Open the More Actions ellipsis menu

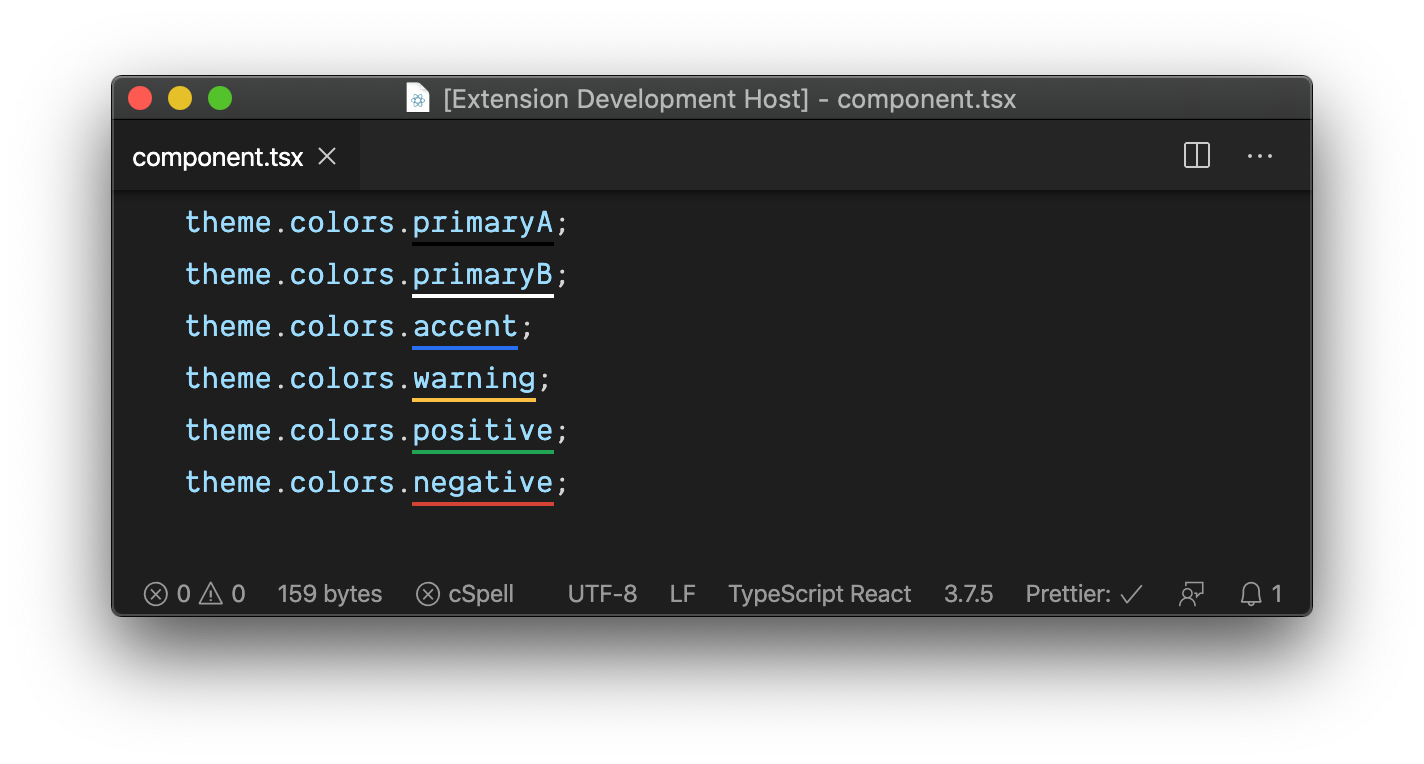1259,156
